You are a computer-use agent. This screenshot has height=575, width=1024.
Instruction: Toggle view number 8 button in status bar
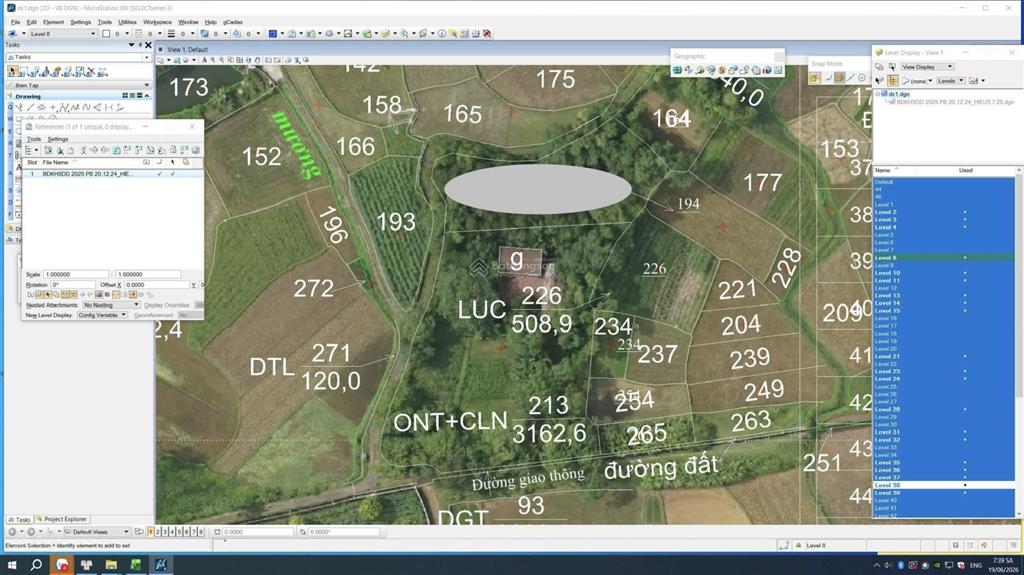coord(200,532)
